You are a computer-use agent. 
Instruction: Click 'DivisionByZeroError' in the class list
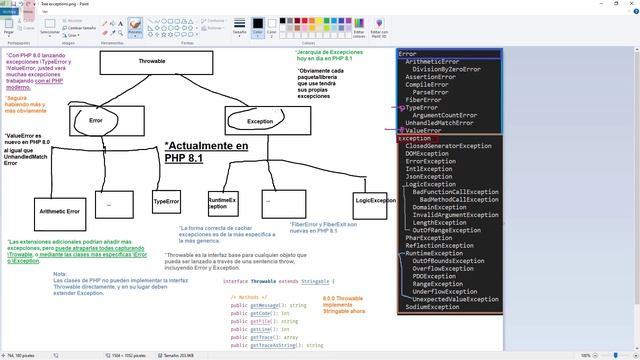pos(447,69)
